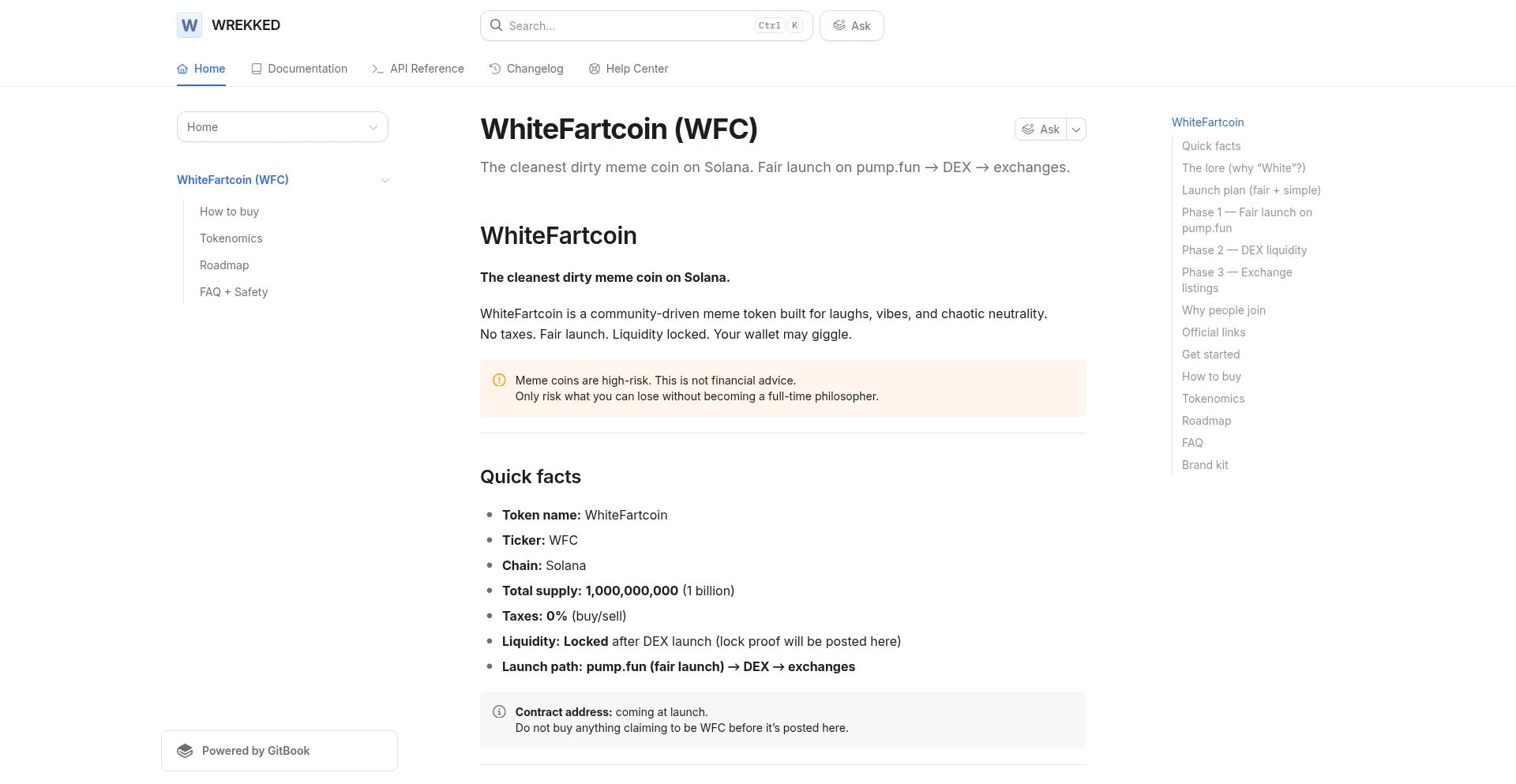Open the Home space selector dropdown
Screen dimensions: 1516x784
pyautogui.click(x=282, y=126)
